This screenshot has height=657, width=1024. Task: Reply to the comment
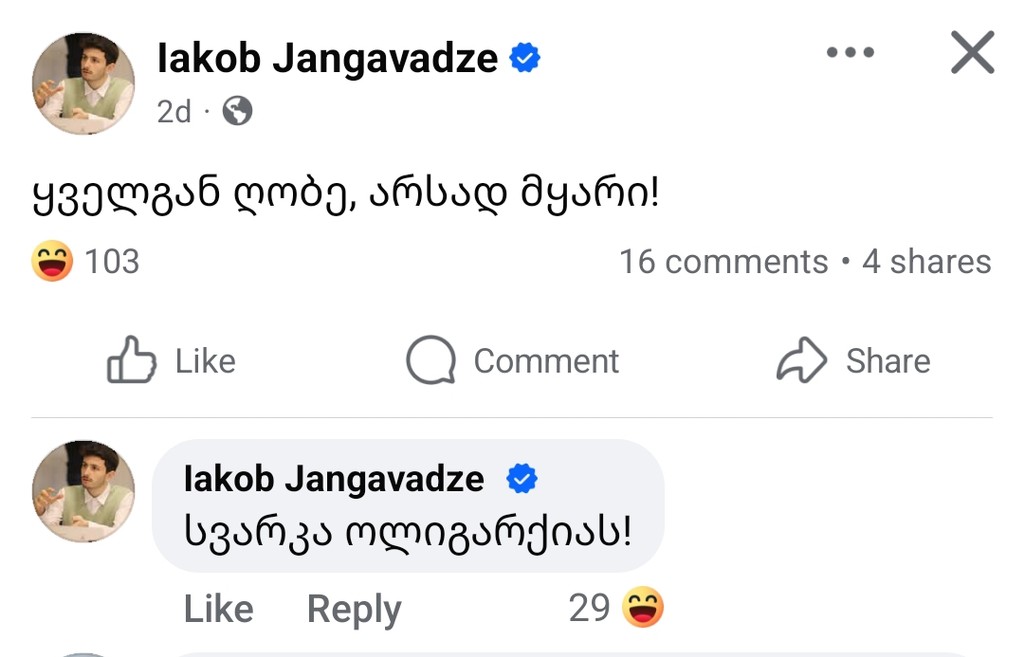[x=354, y=608]
